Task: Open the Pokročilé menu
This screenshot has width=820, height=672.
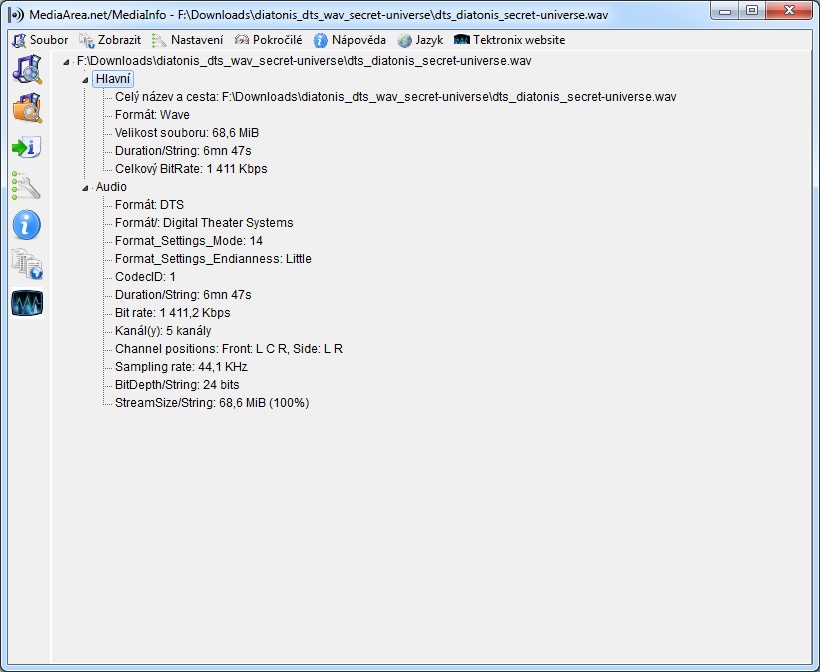Action: coord(269,40)
